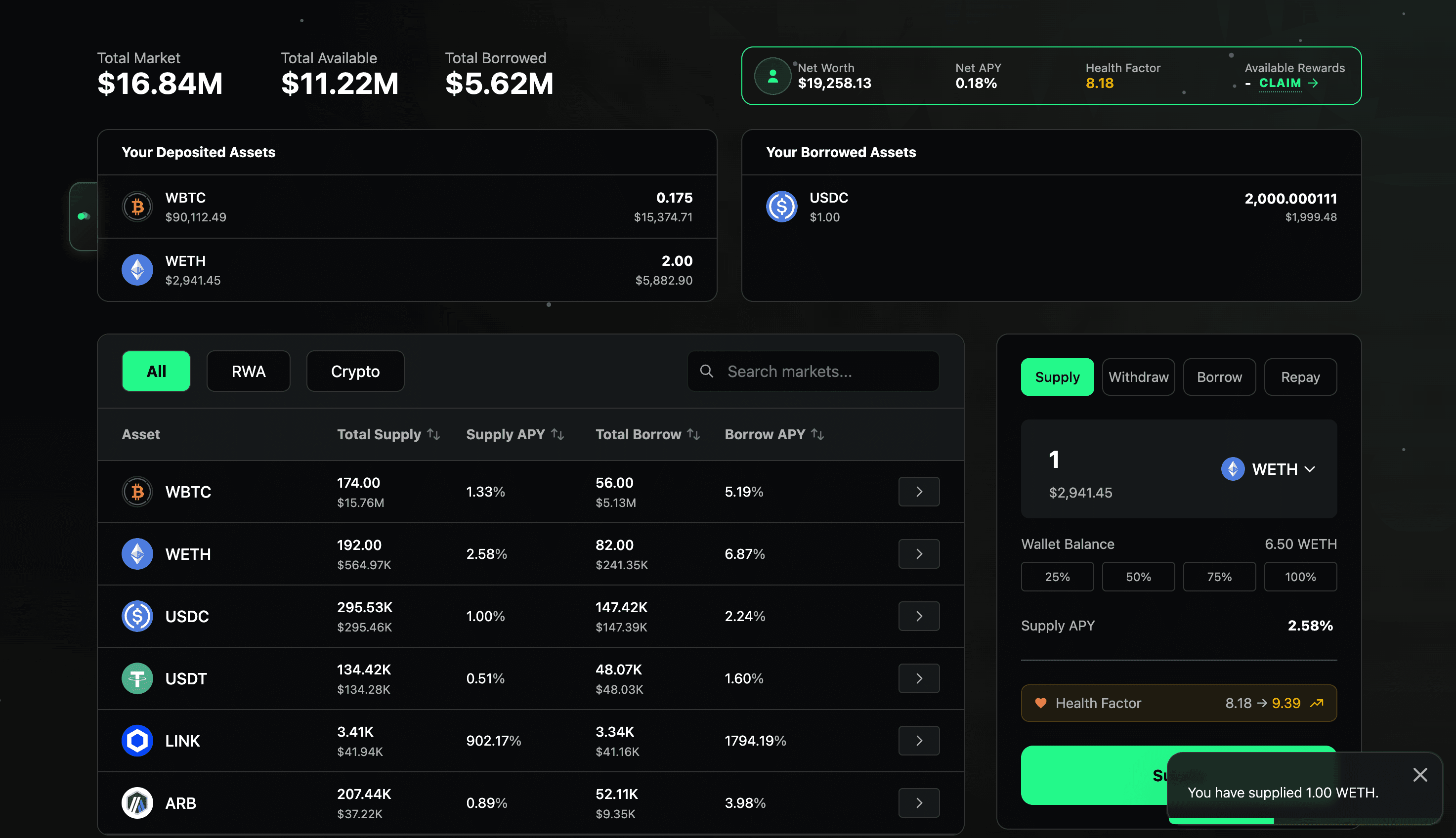This screenshot has width=1456, height=838.
Task: Click the USDC coin icon in Your Borrowed Assets
Action: 781,207
